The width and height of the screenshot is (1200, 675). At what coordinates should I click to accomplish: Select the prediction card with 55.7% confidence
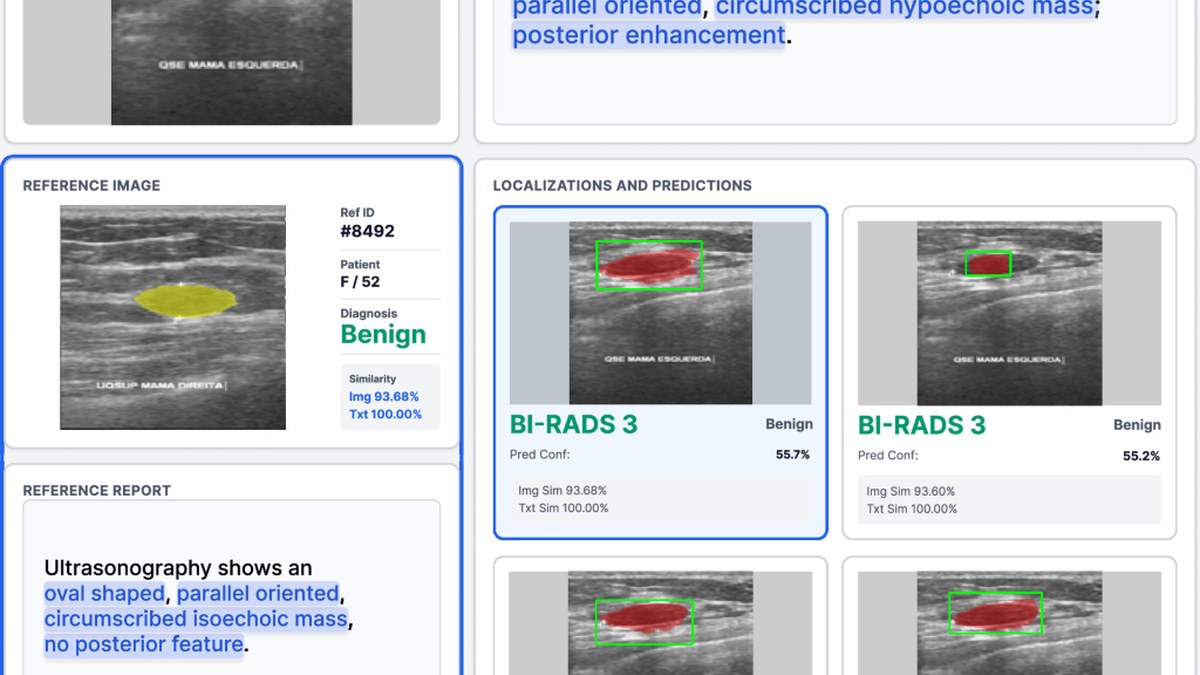click(x=661, y=373)
